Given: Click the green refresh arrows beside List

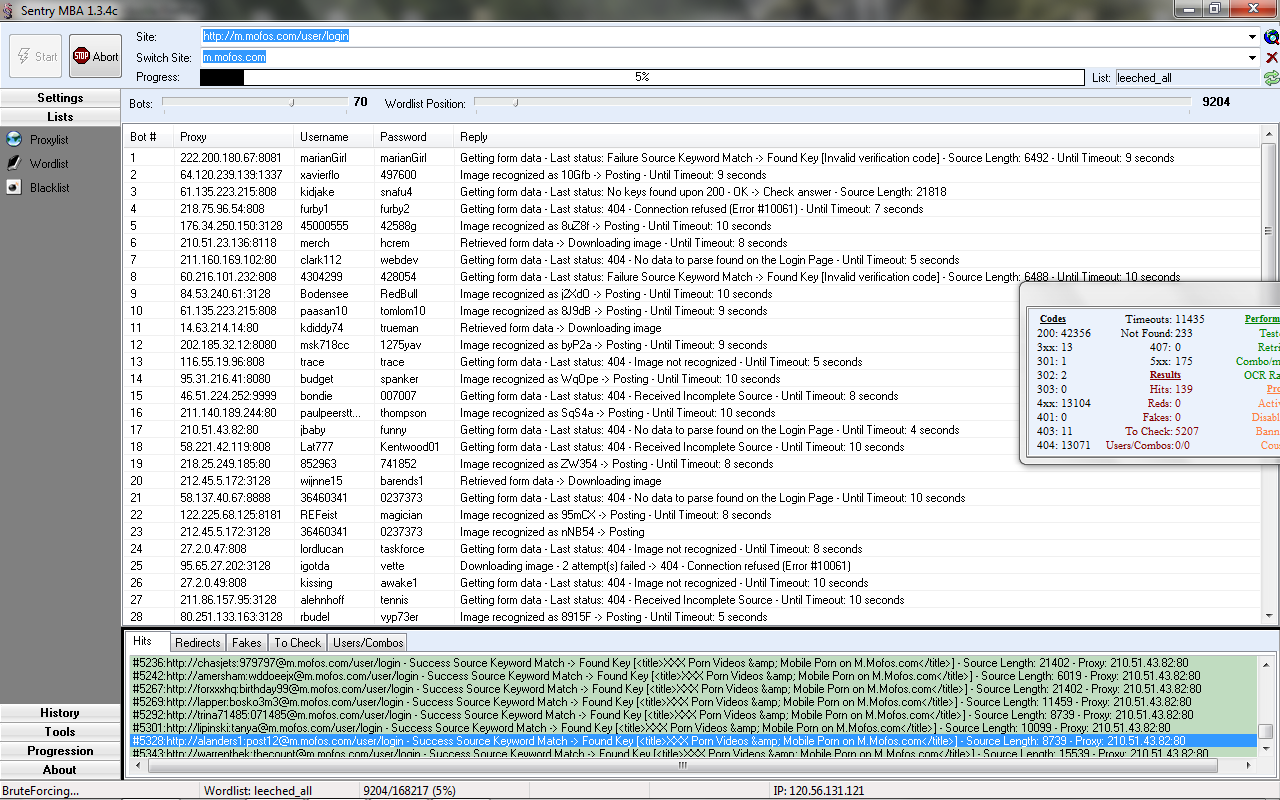Looking at the screenshot, I should pos(1271,77).
